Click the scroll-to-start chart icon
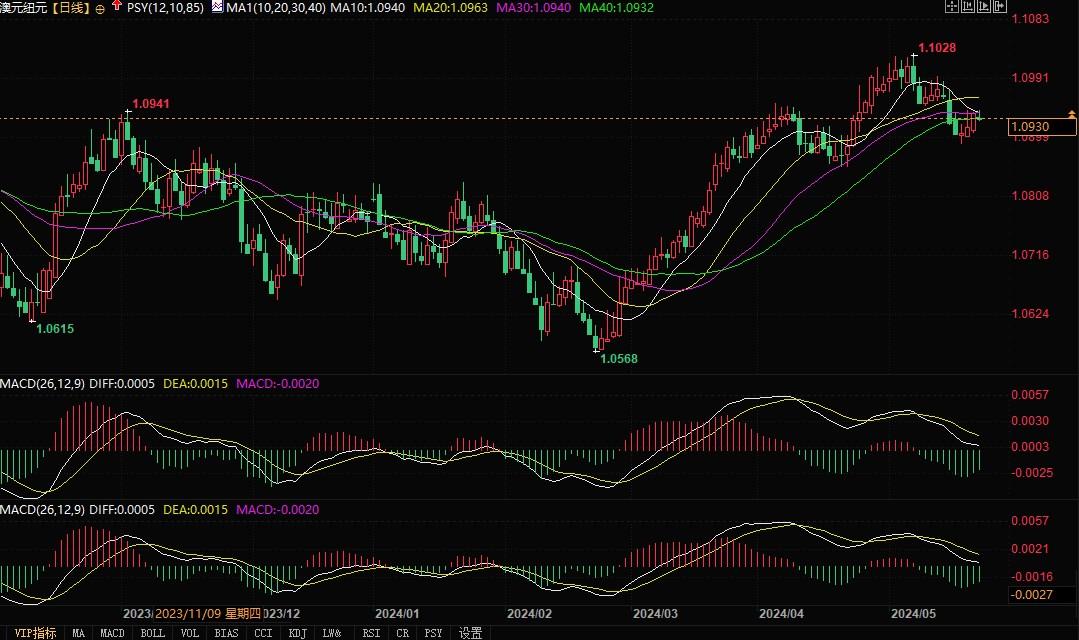Viewport: 1079px width, 640px height. point(967,6)
